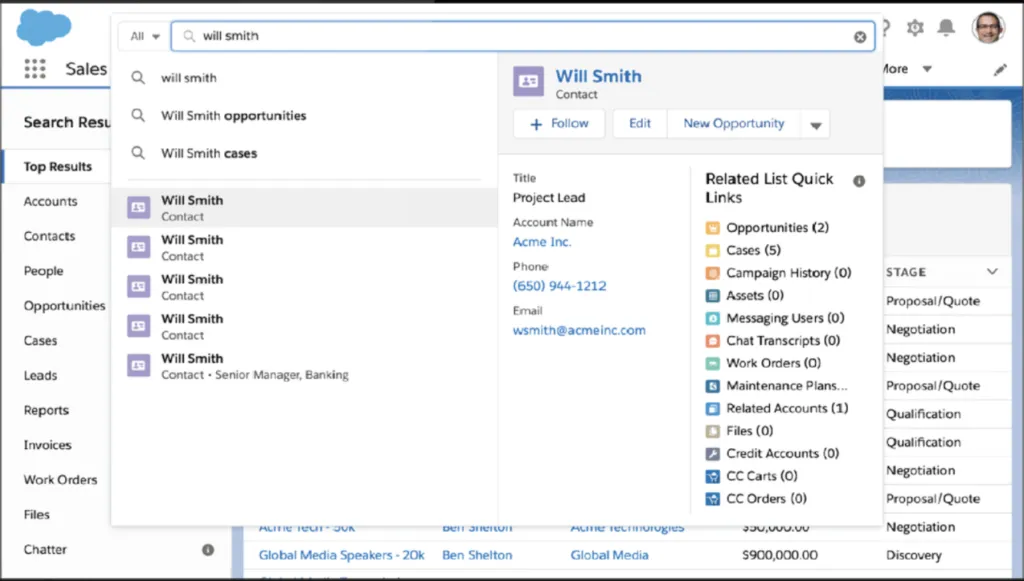The image size is (1024, 581).
Task: Open the Global Media account link
Action: [x=609, y=556]
